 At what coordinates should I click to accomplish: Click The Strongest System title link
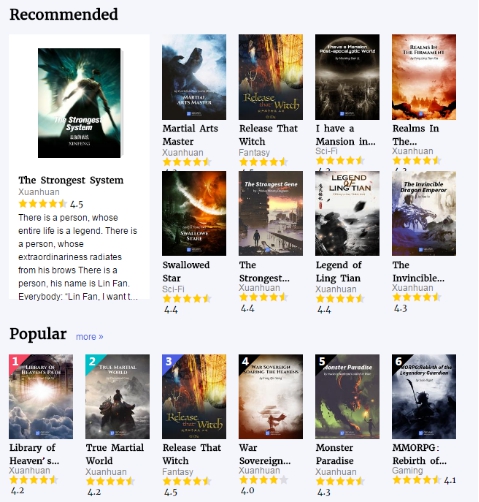pyautogui.click(x=71, y=180)
